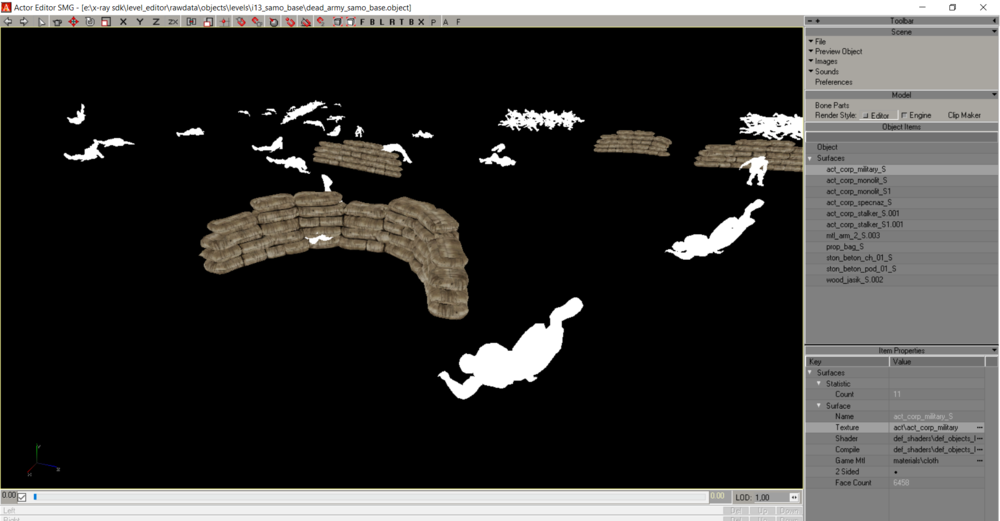Click the LOD arrows button
The image size is (1000, 521).
(794, 497)
